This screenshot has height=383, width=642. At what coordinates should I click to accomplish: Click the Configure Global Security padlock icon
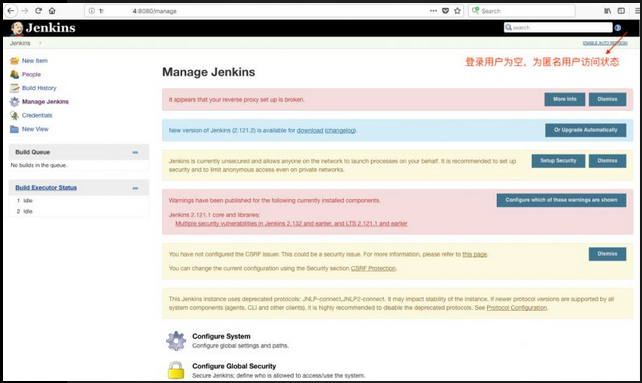tap(176, 370)
